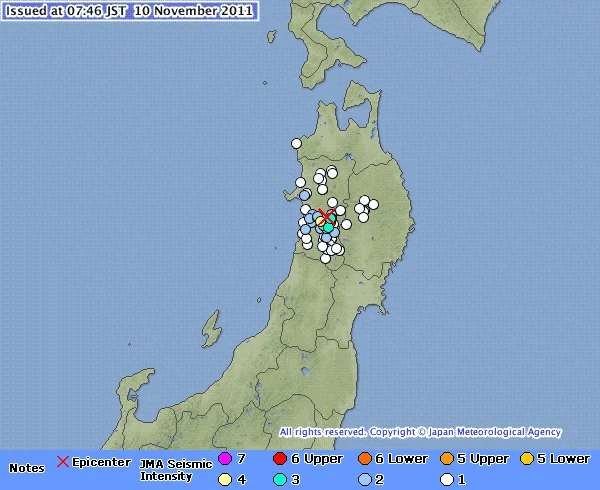Select the orange 6 Lower legend swatch

(x=365, y=458)
